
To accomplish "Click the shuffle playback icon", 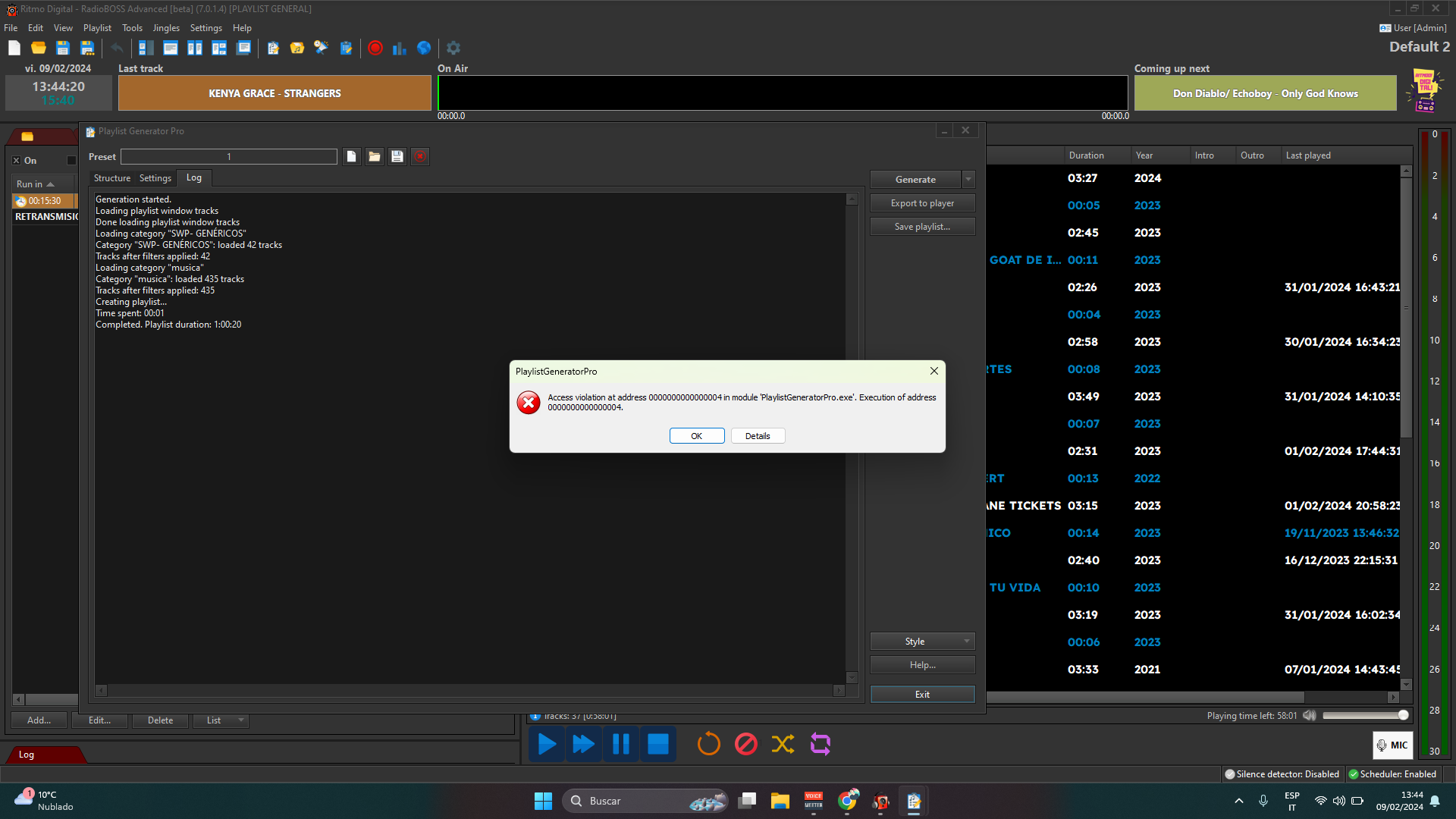I will (x=783, y=744).
